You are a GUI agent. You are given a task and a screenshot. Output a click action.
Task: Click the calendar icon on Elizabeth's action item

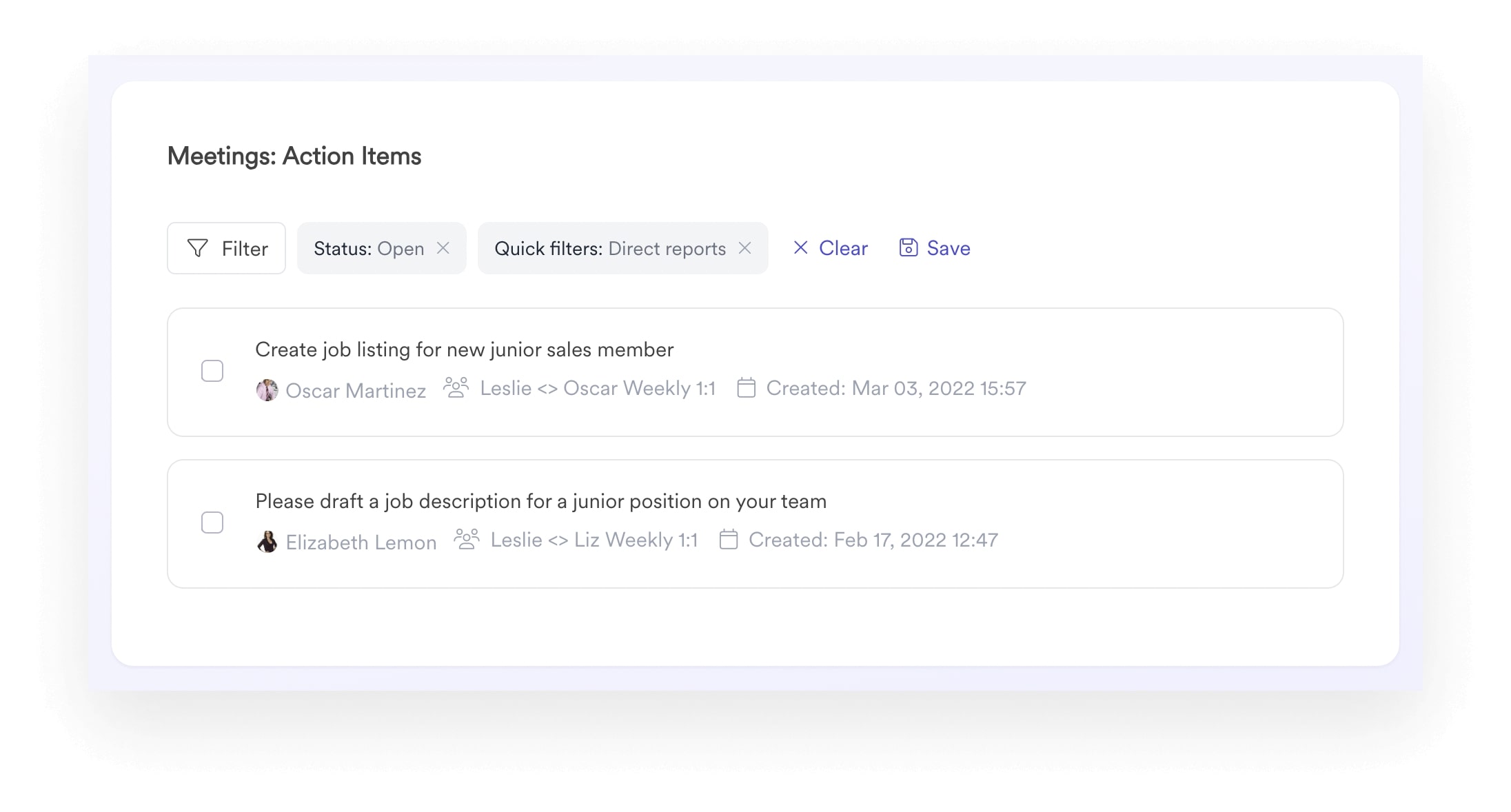728,540
